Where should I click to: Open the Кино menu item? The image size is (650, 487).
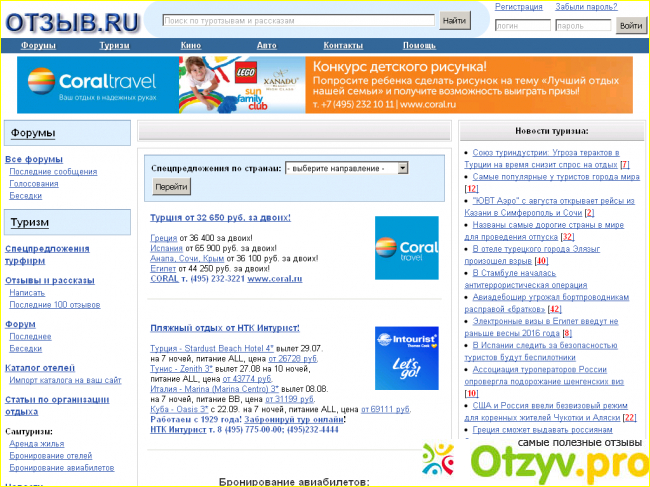190,46
